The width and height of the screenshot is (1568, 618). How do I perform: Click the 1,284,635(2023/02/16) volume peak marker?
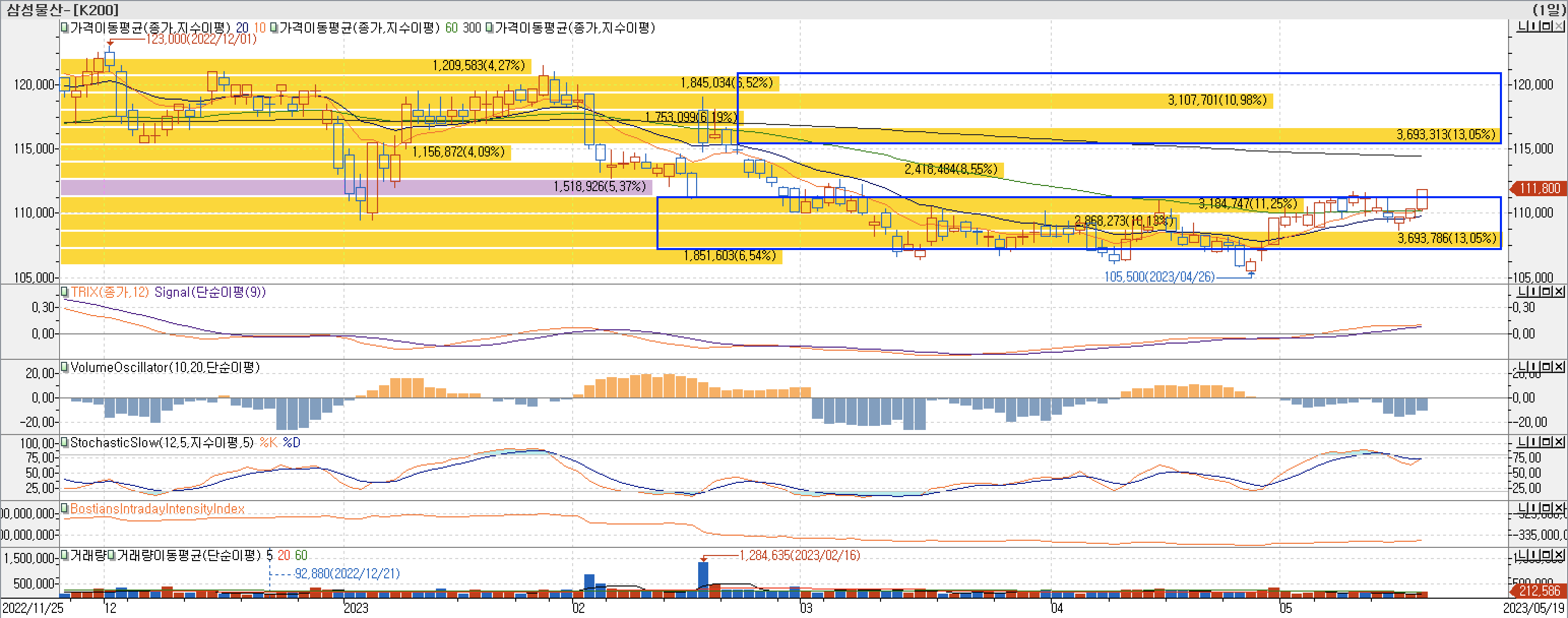(x=799, y=555)
